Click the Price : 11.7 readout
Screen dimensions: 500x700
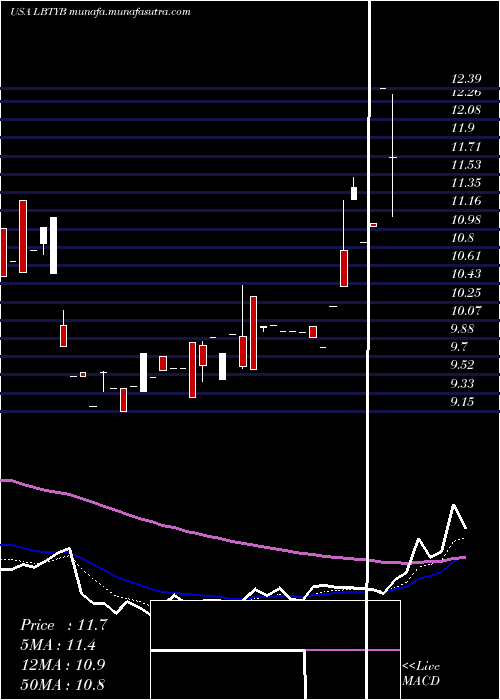tap(64, 625)
